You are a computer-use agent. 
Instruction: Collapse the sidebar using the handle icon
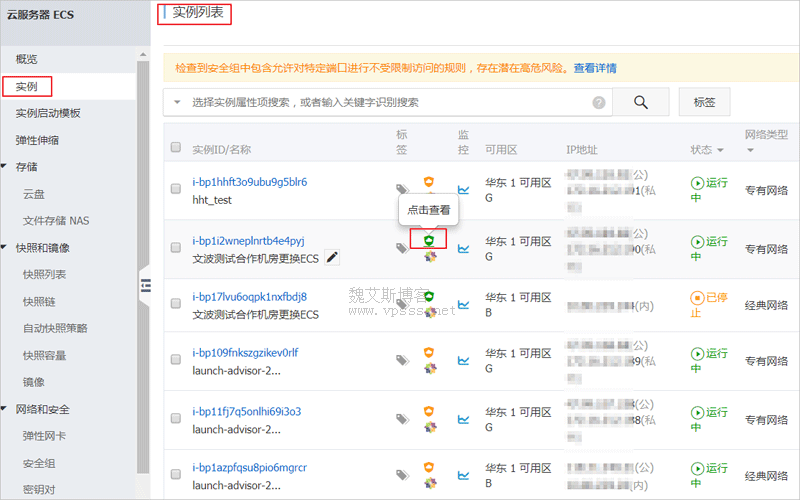point(145,285)
